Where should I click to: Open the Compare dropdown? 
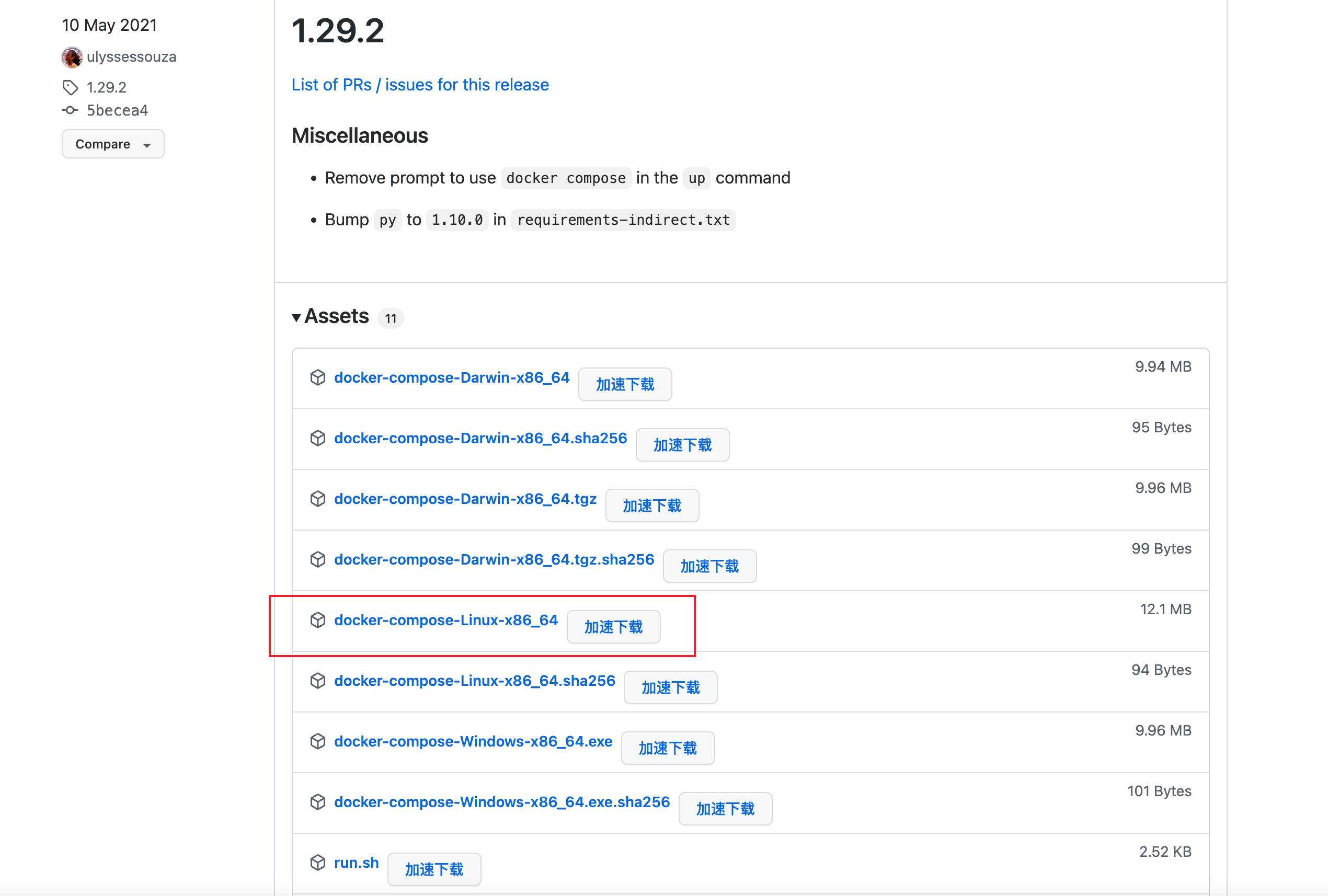pos(112,144)
